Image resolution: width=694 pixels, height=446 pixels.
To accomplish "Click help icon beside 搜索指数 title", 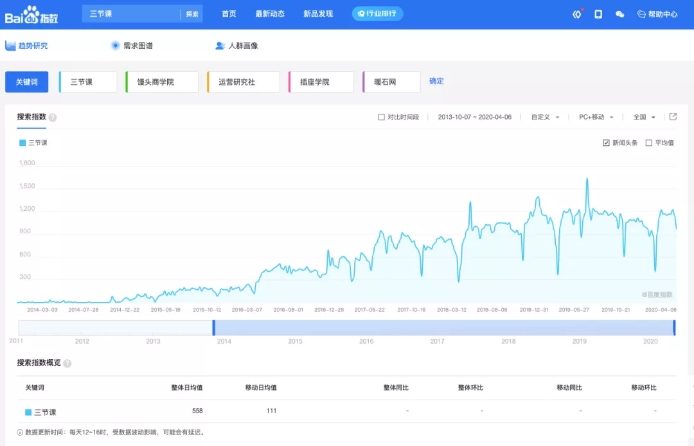I will pyautogui.click(x=53, y=118).
